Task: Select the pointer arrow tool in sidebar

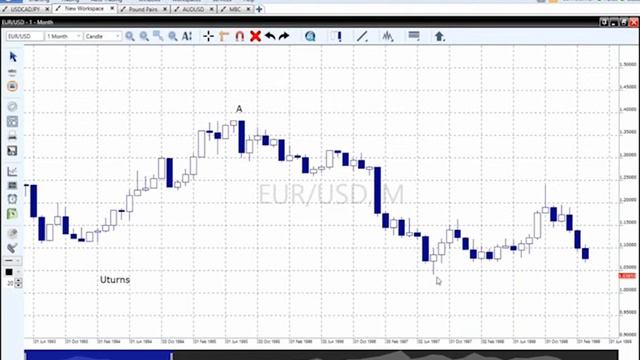Action: click(x=13, y=57)
